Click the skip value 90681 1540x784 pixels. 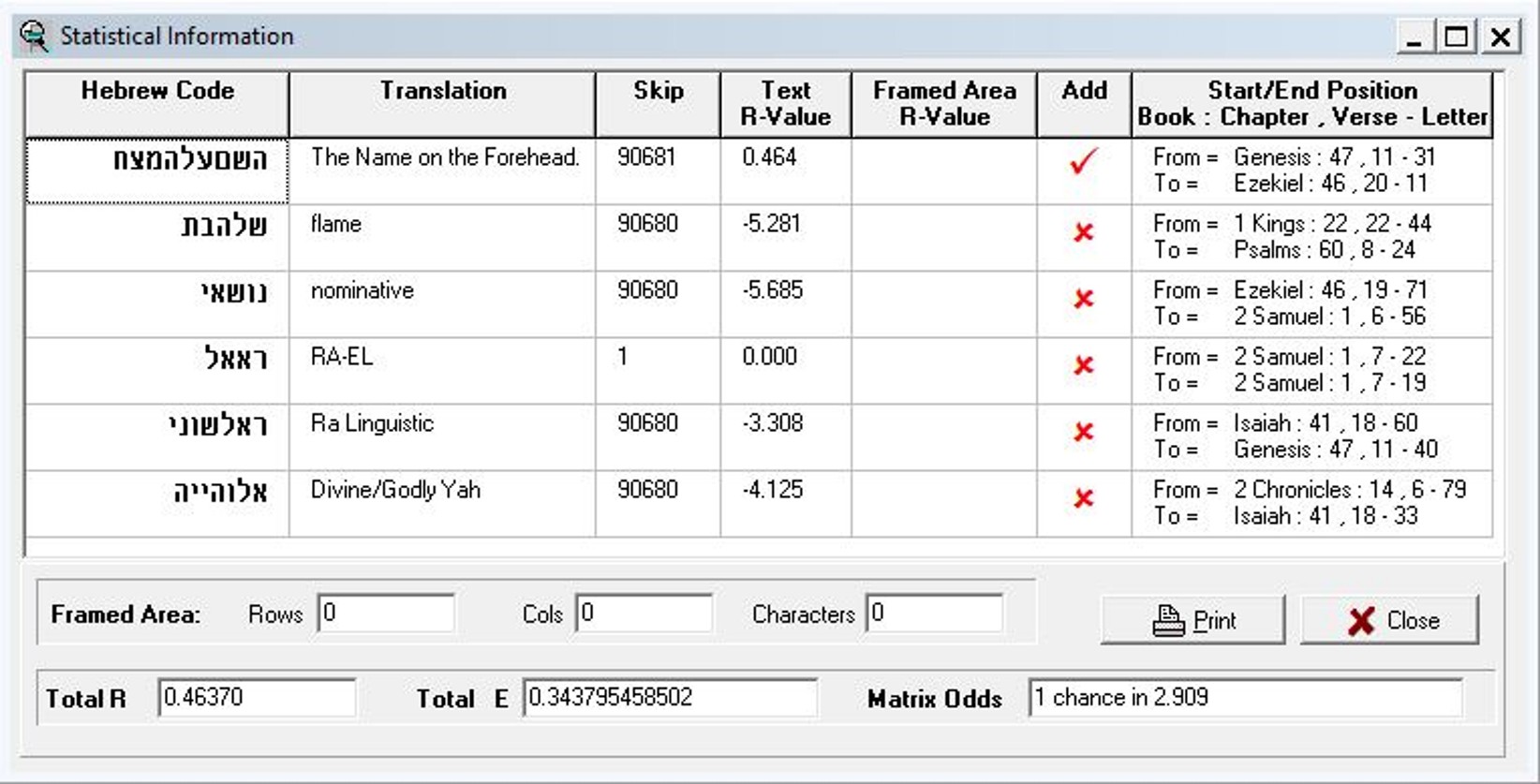(646, 157)
